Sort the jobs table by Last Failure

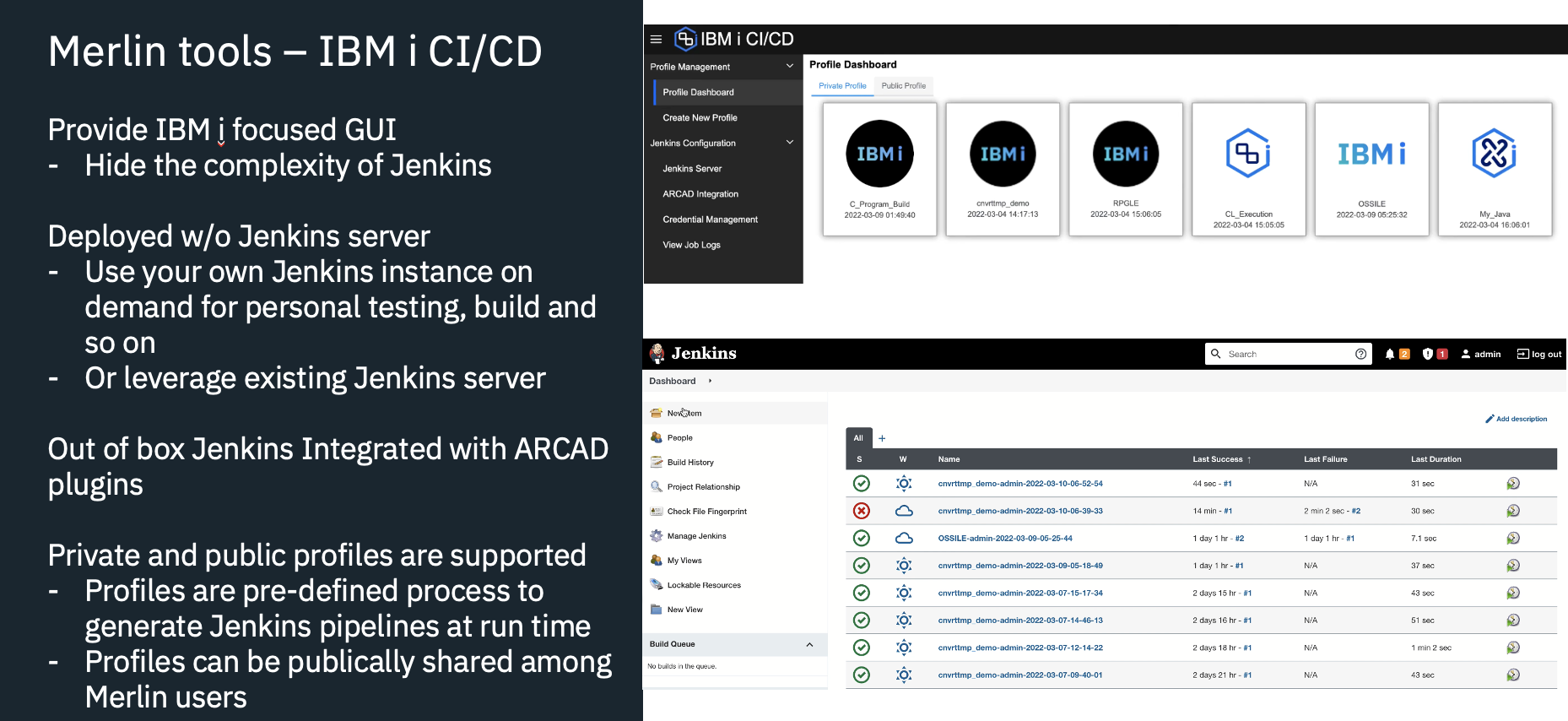(1325, 459)
